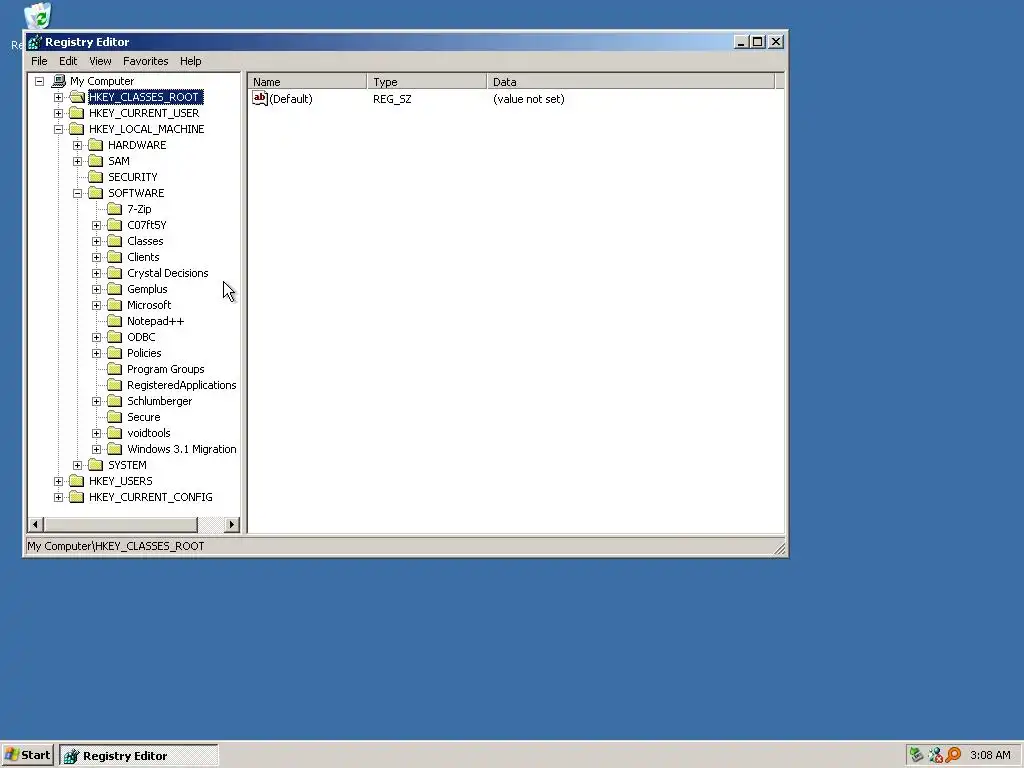Select the HKEY_CURRENT_CONFIG label
The width and height of the screenshot is (1024, 768).
(151, 497)
